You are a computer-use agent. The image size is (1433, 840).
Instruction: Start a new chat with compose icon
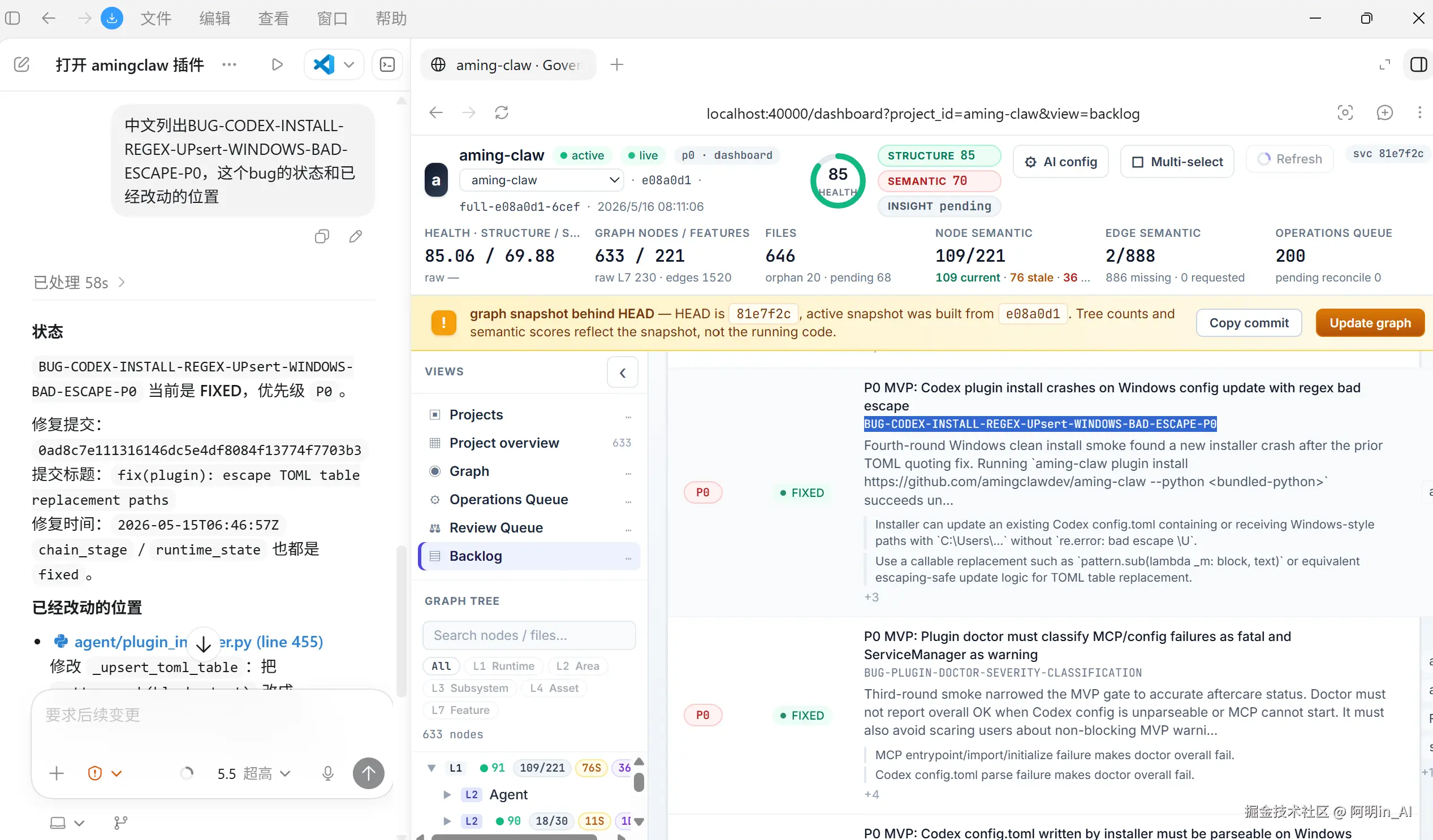pyautogui.click(x=21, y=64)
